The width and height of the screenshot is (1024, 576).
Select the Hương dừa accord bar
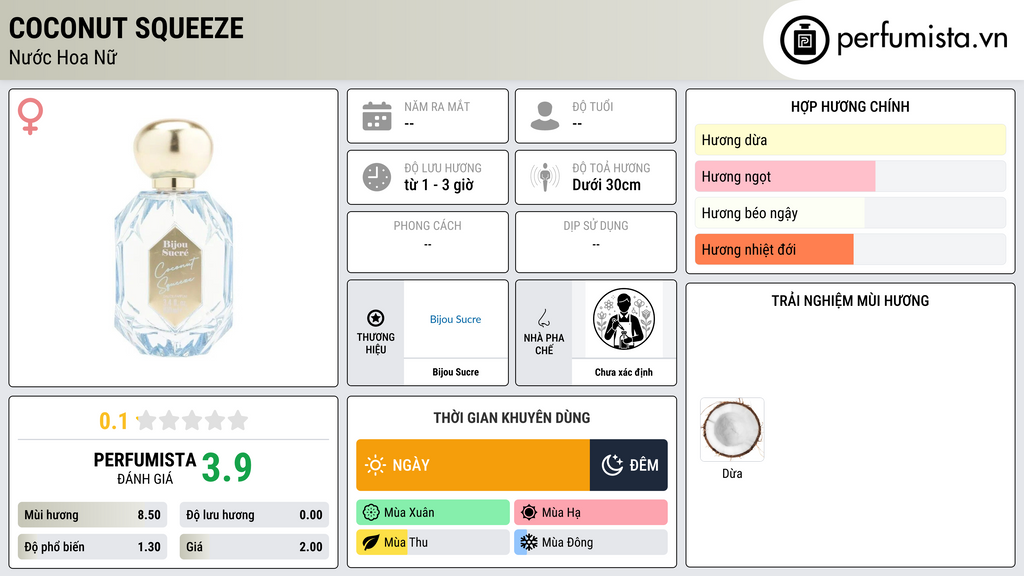tap(850, 140)
